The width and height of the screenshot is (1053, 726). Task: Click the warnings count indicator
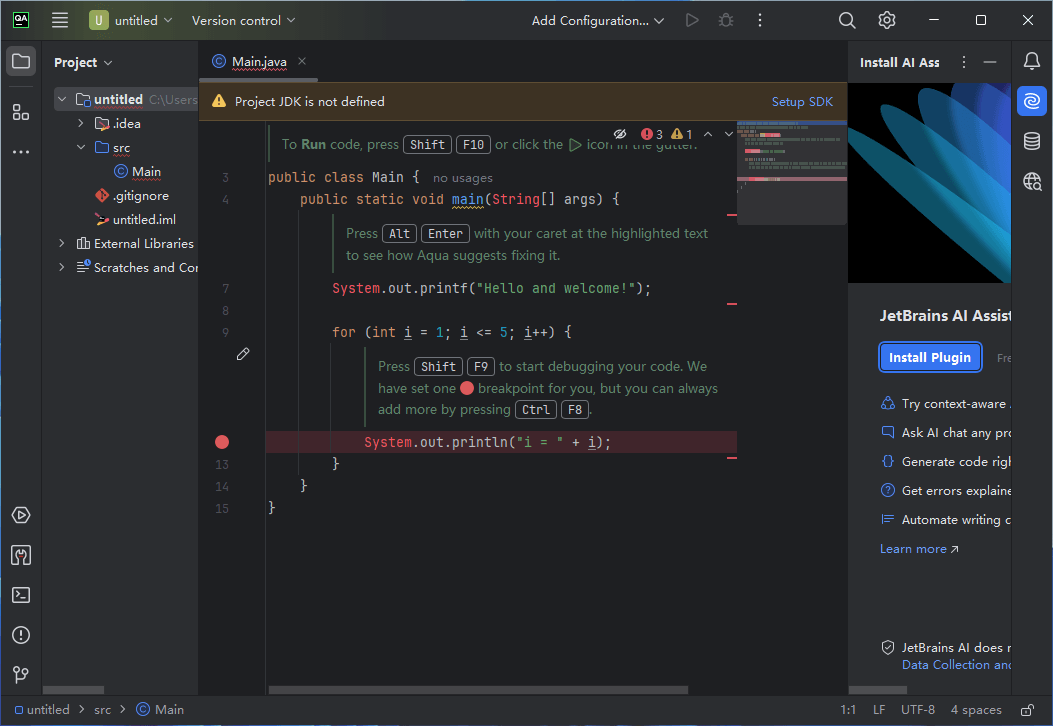[x=682, y=134]
